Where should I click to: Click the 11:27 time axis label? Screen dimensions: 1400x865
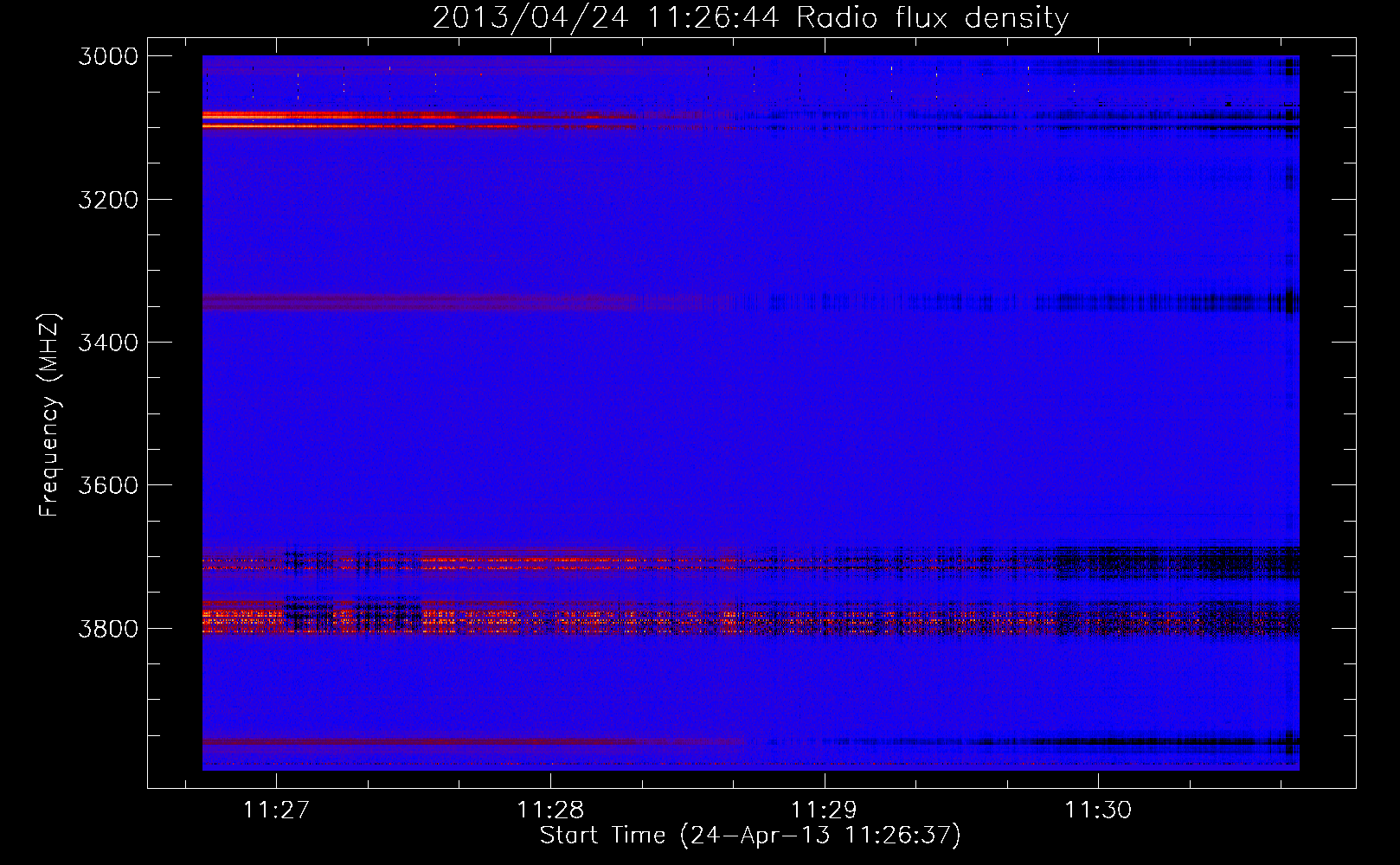tap(276, 810)
